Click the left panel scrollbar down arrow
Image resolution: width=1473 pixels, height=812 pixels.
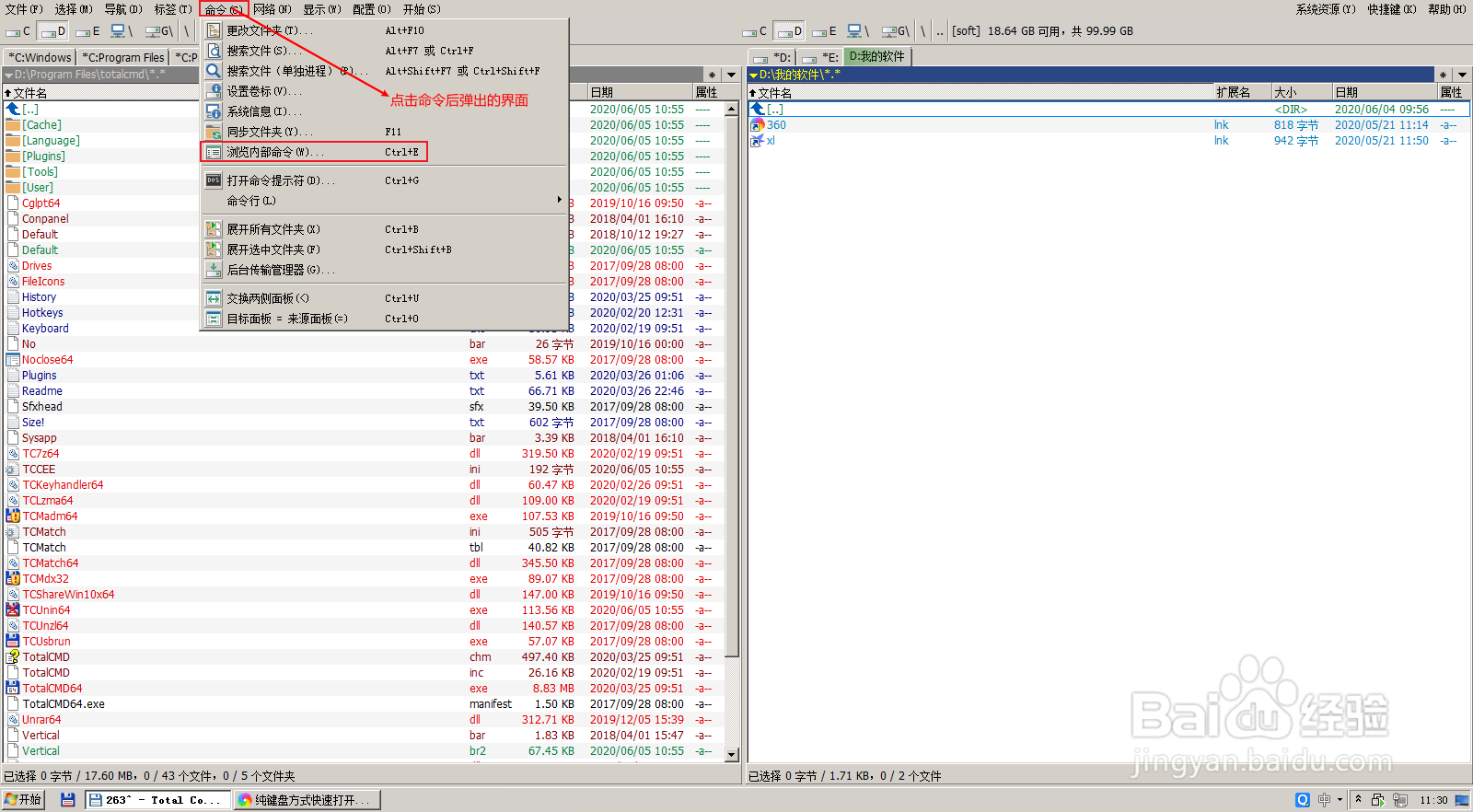(x=732, y=755)
